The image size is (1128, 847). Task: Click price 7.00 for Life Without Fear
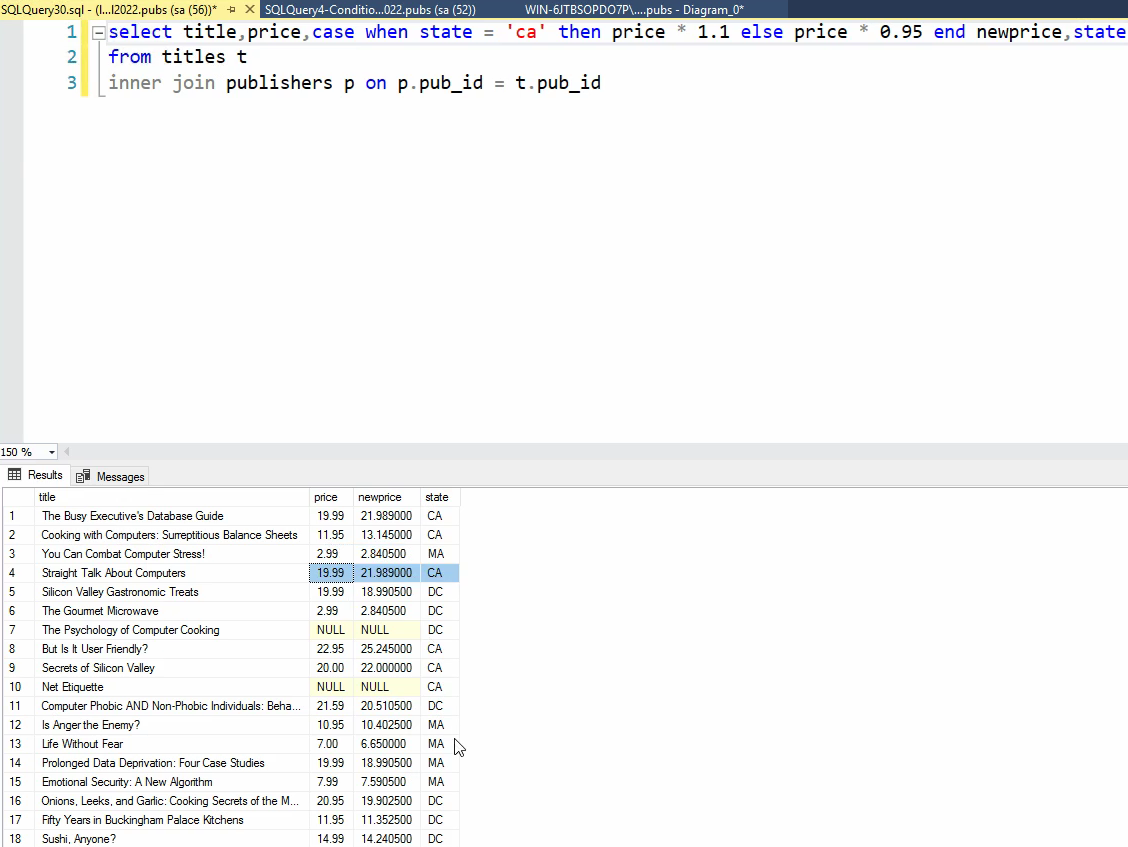pos(331,744)
